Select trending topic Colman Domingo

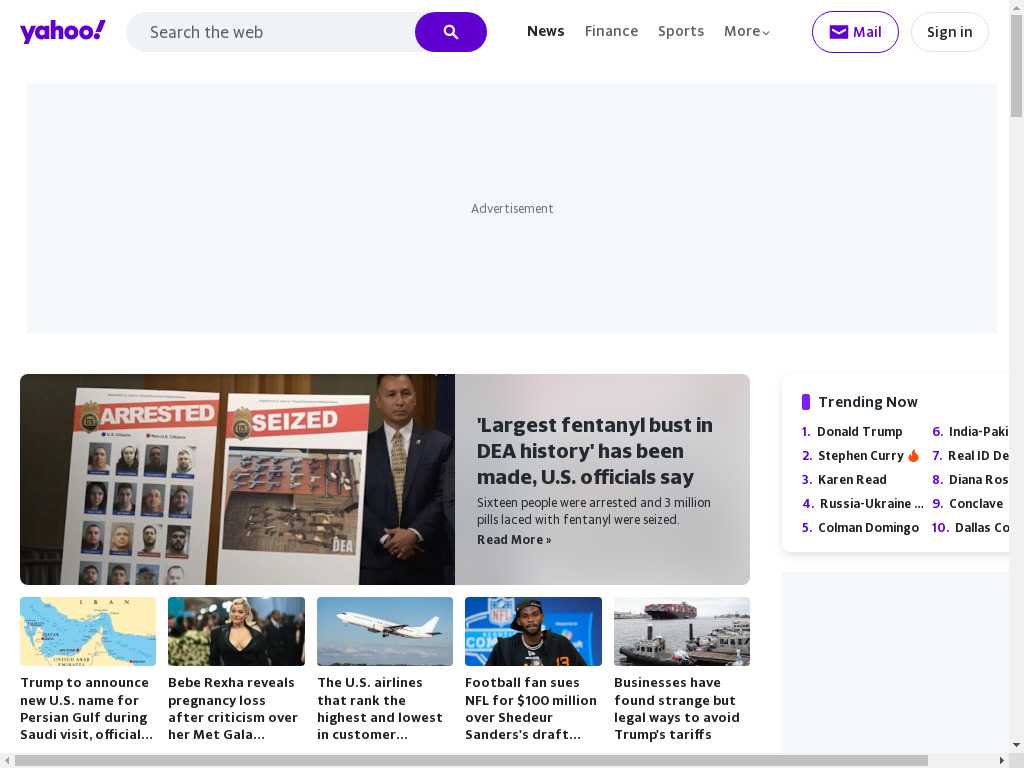869,528
